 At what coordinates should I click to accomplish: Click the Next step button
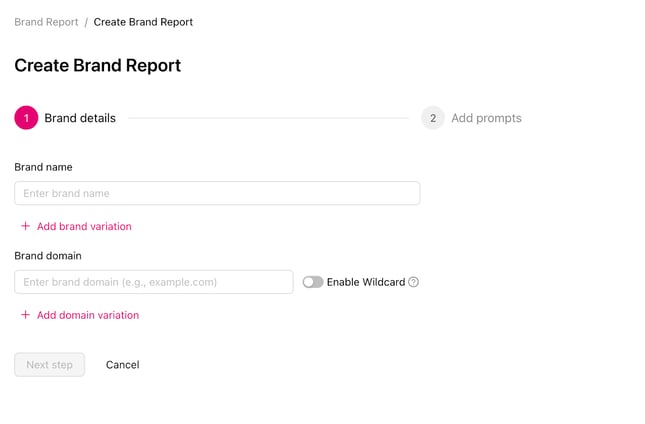pos(50,365)
